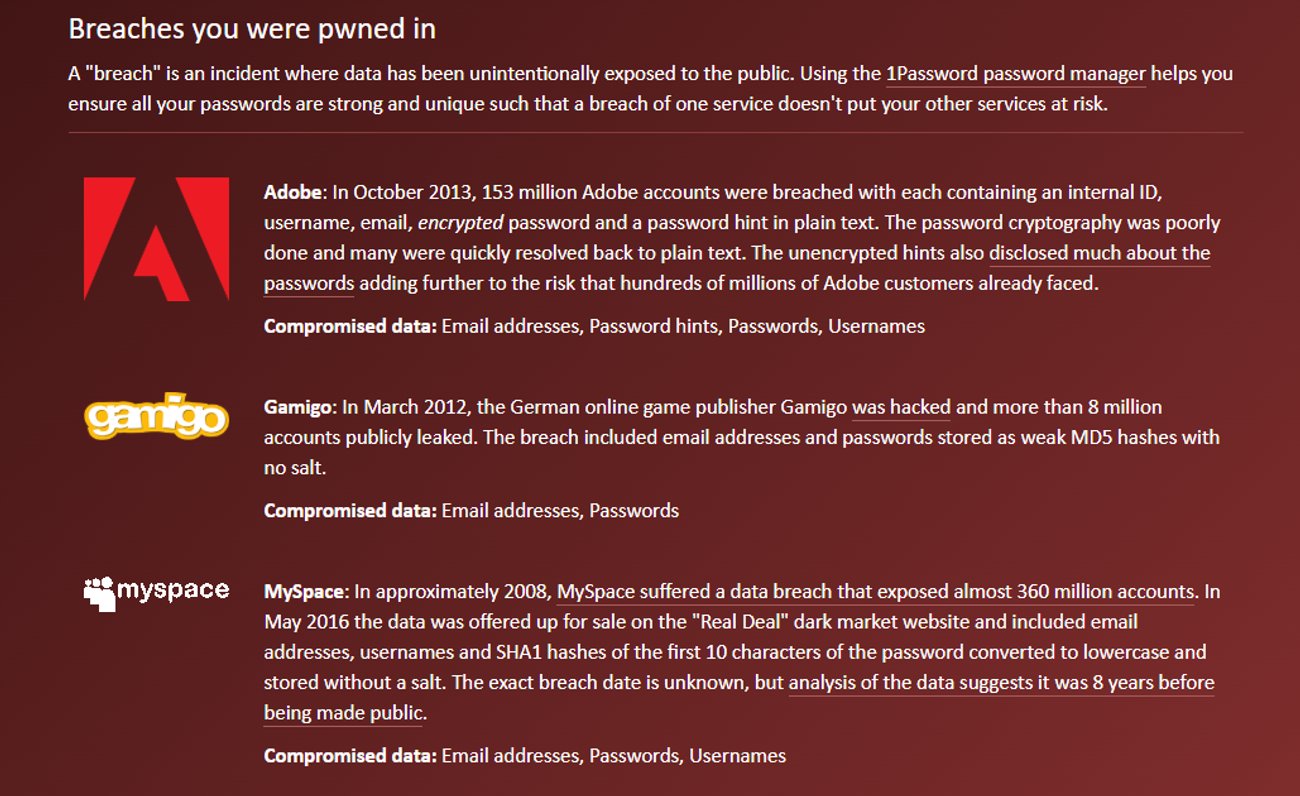Click "Compromised data" label under Gamigo breach
This screenshot has width=1300, height=796.
(x=350, y=510)
